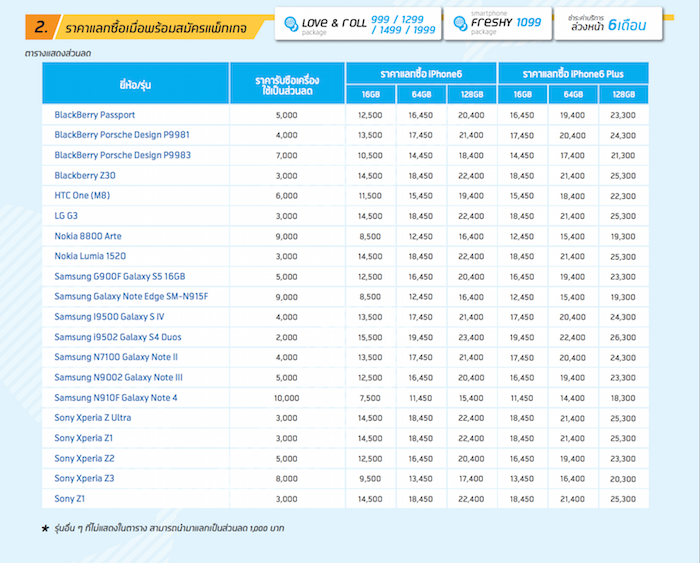This screenshot has width=700, height=563.
Task: Click the HTC One (M8) model name
Action: click(82, 195)
